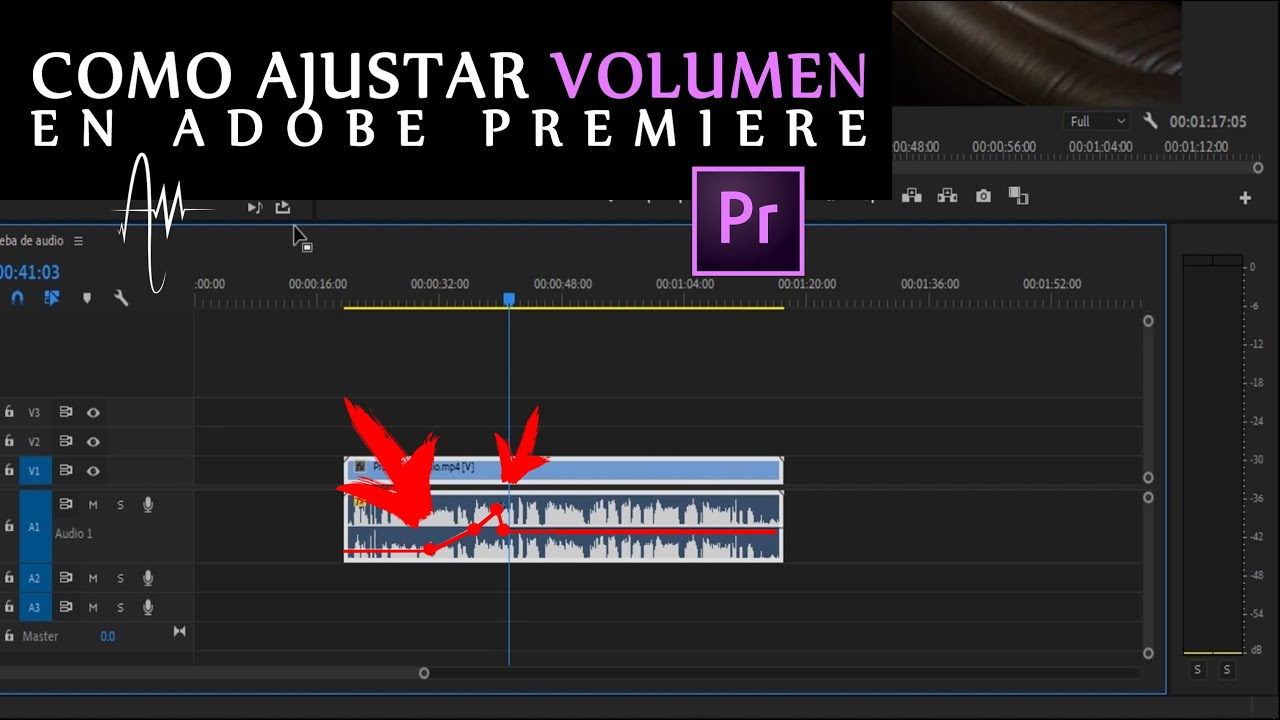This screenshot has height=720, width=1280.
Task: Click Program Monitor zoom scroll handle
Action: (1258, 168)
